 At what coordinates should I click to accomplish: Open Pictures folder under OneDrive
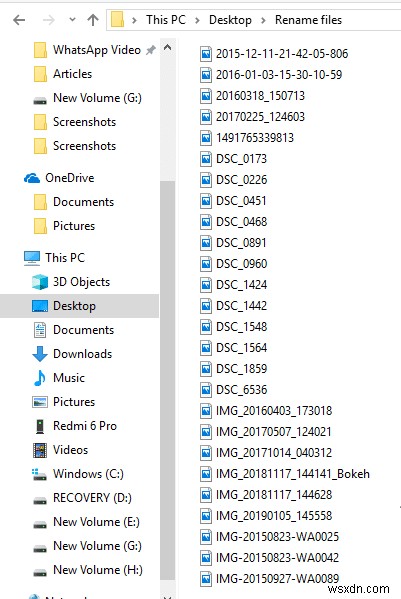click(74, 226)
